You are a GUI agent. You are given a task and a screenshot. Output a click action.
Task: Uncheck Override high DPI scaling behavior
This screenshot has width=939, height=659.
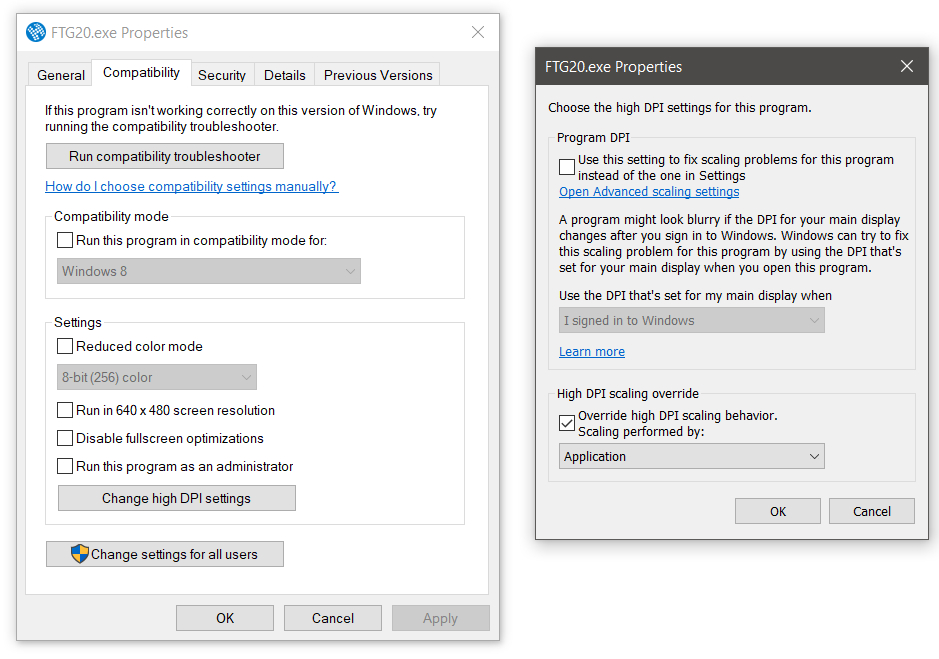tap(567, 423)
